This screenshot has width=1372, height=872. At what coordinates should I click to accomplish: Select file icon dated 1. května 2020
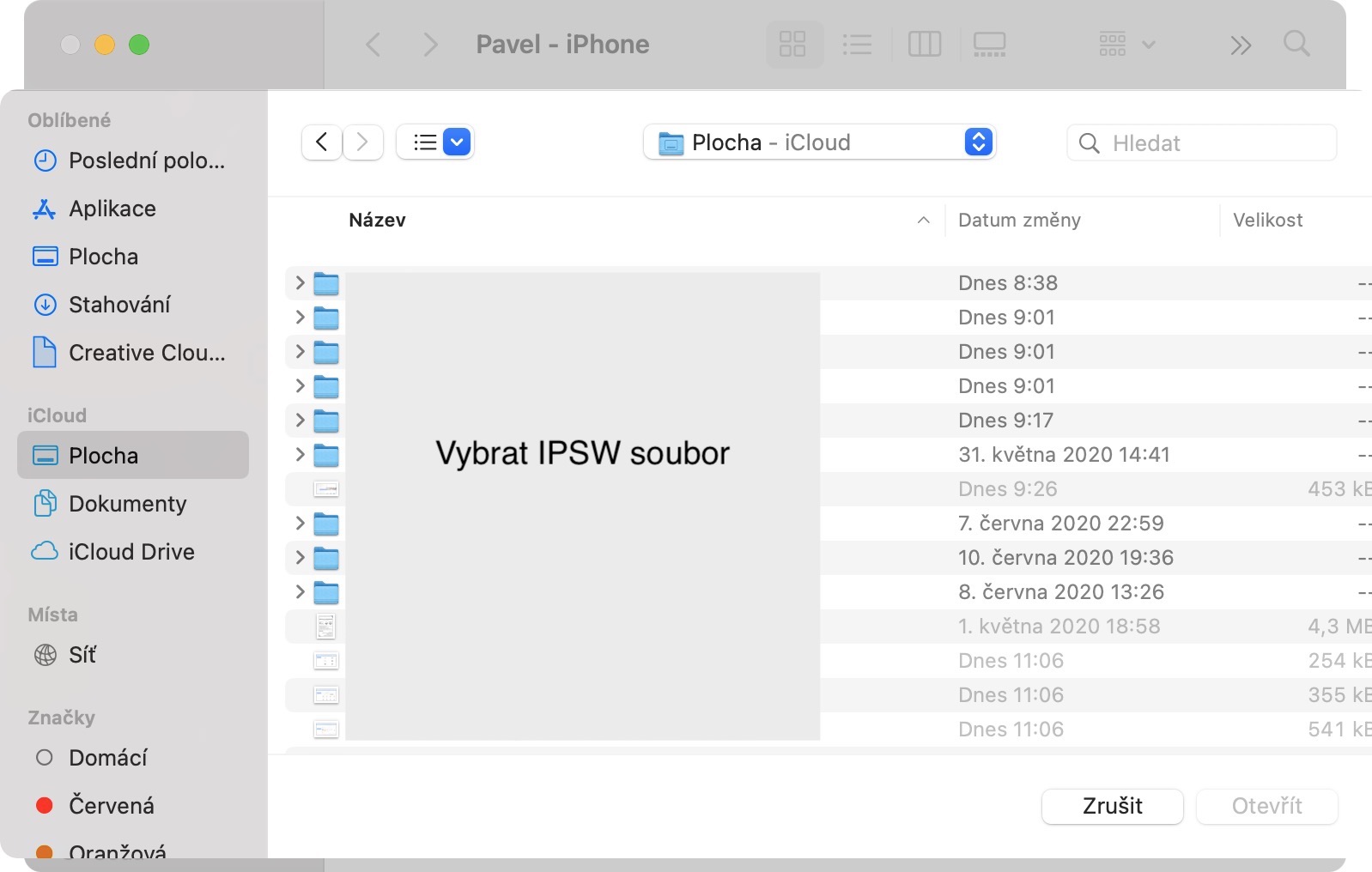click(x=326, y=627)
